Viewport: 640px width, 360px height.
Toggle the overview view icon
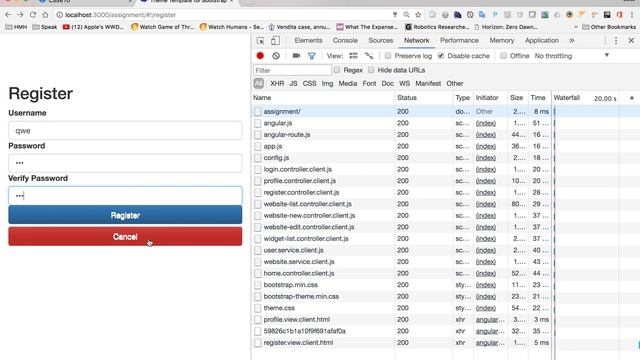pyautogui.click(x=369, y=56)
